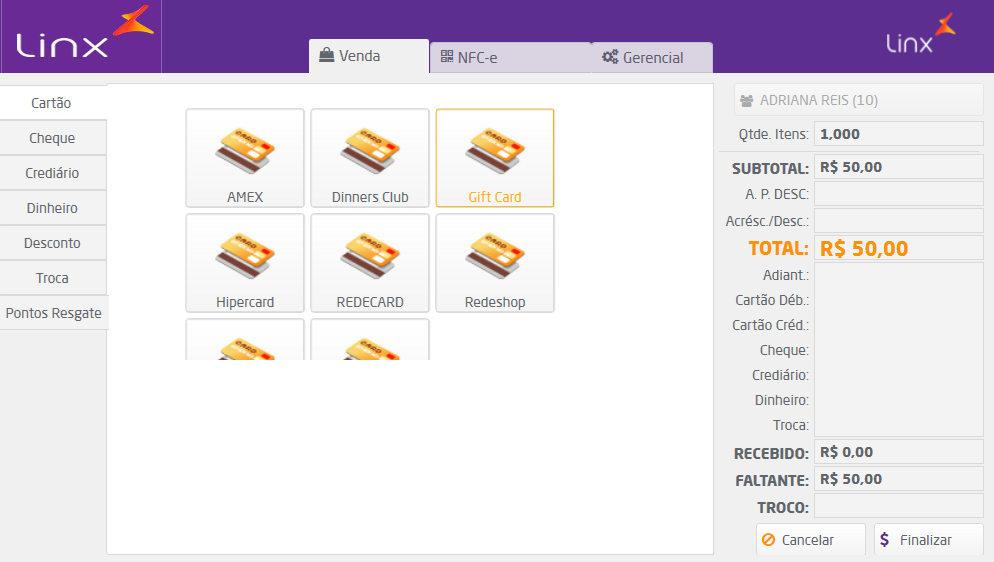Cancel the sale with Cancelar button
Viewport: 994px width, 562px height.
point(810,540)
